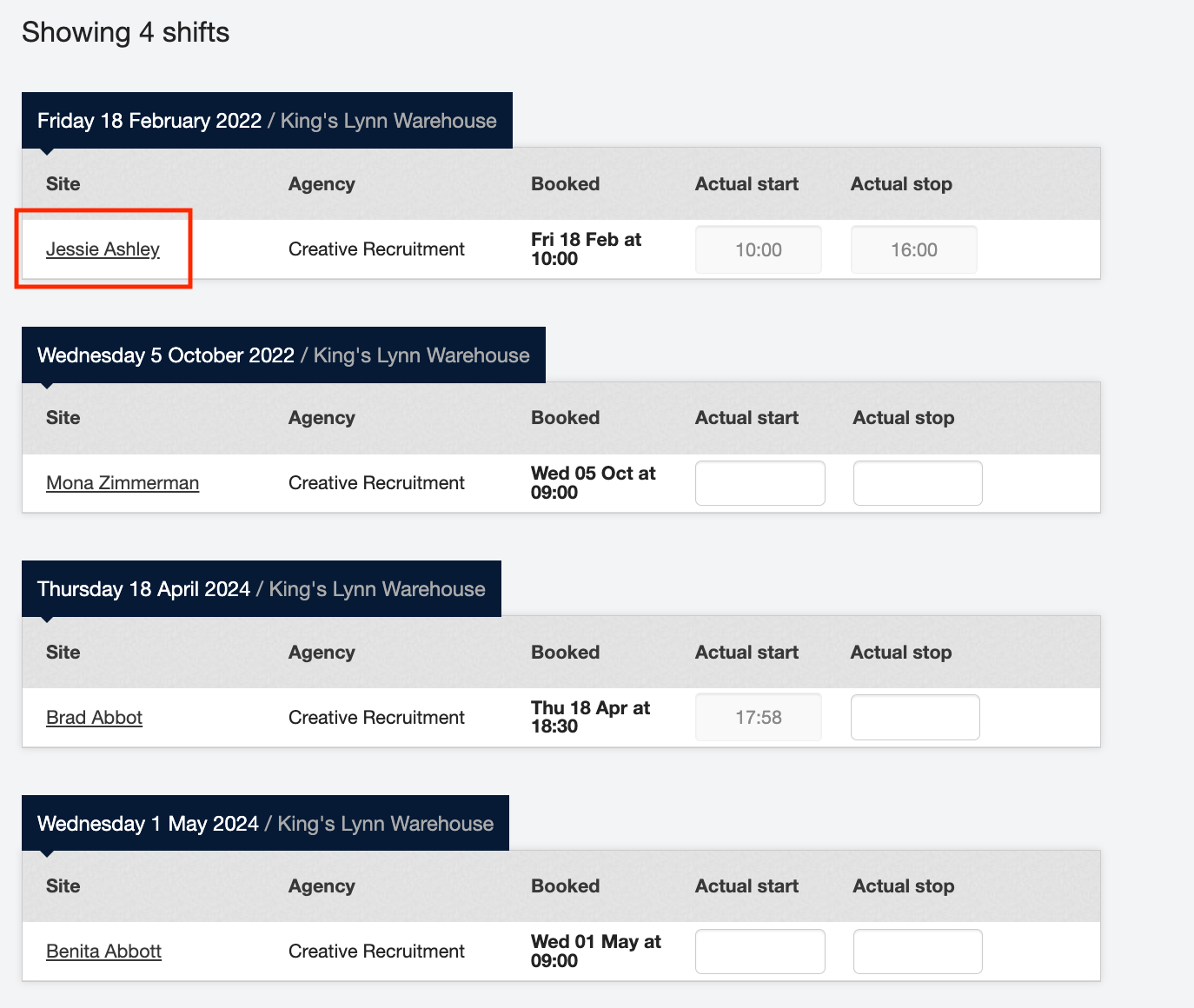This screenshot has width=1194, height=1008.
Task: Click the Wednesday 5 October 2022 header
Action: point(283,355)
